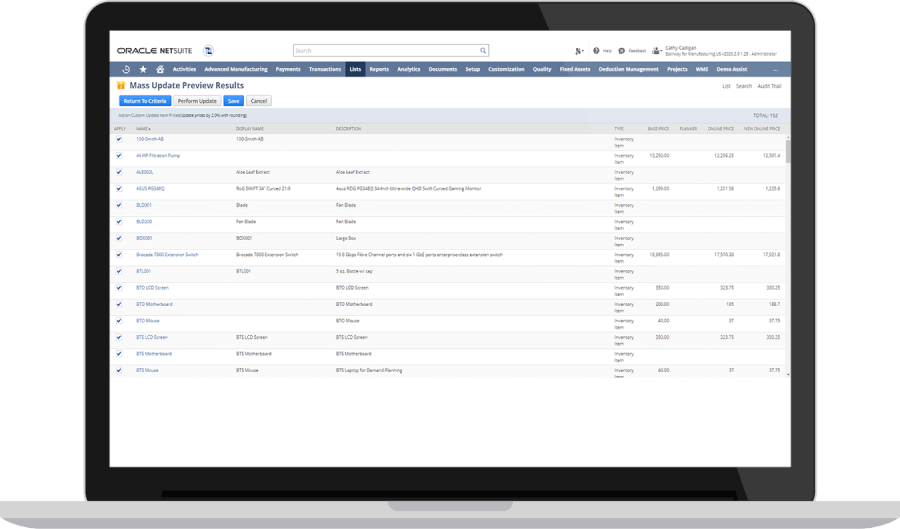Open the Audit Trail link

[x=769, y=86]
